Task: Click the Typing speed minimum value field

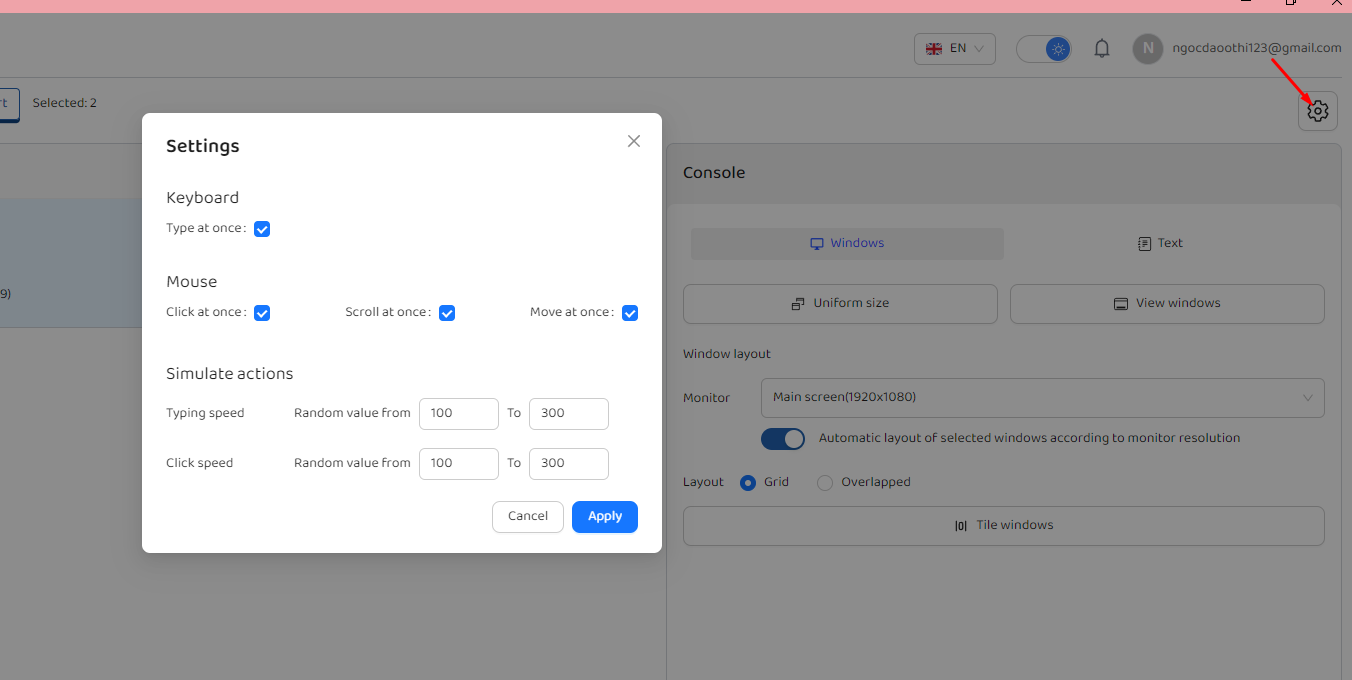Action: point(458,413)
